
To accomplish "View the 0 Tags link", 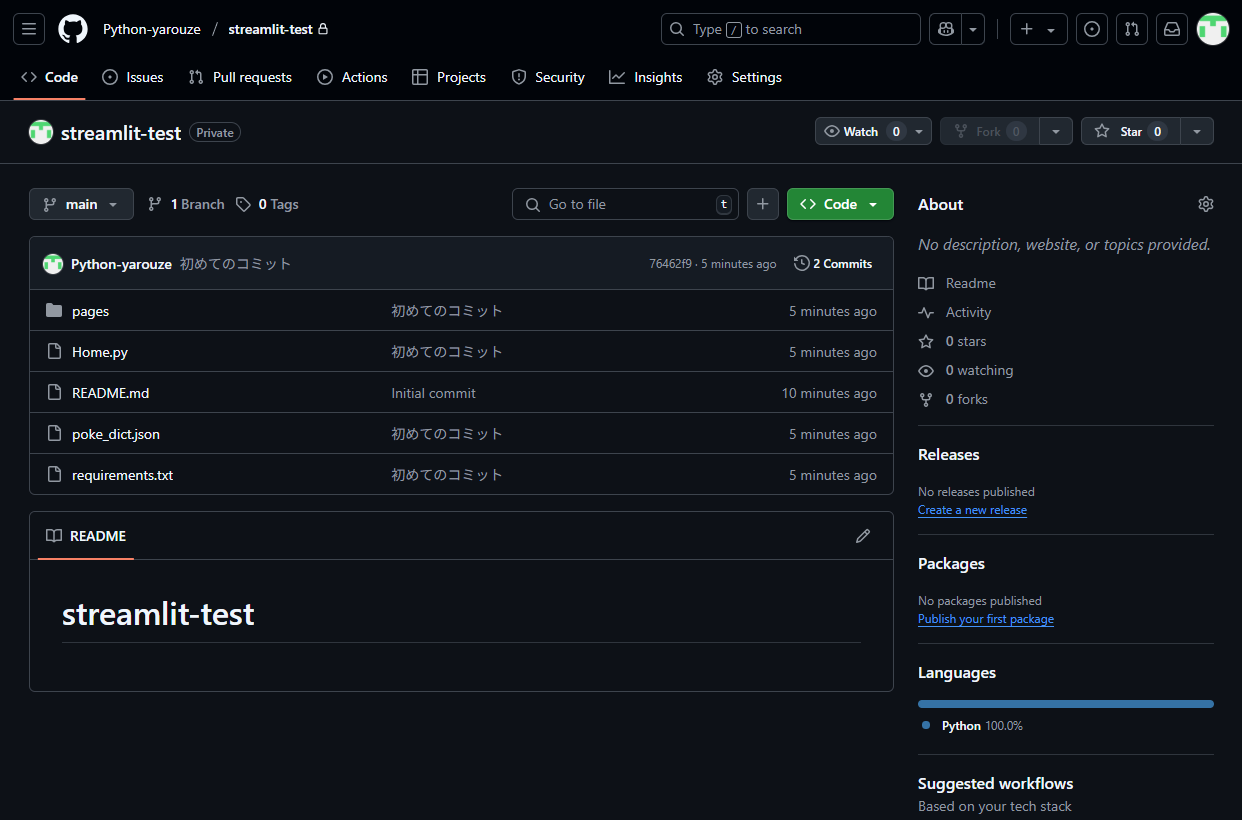I will (x=267, y=204).
